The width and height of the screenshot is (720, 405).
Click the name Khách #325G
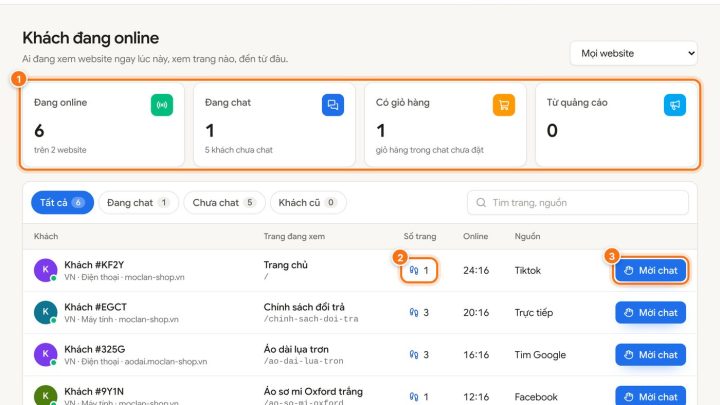point(95,349)
